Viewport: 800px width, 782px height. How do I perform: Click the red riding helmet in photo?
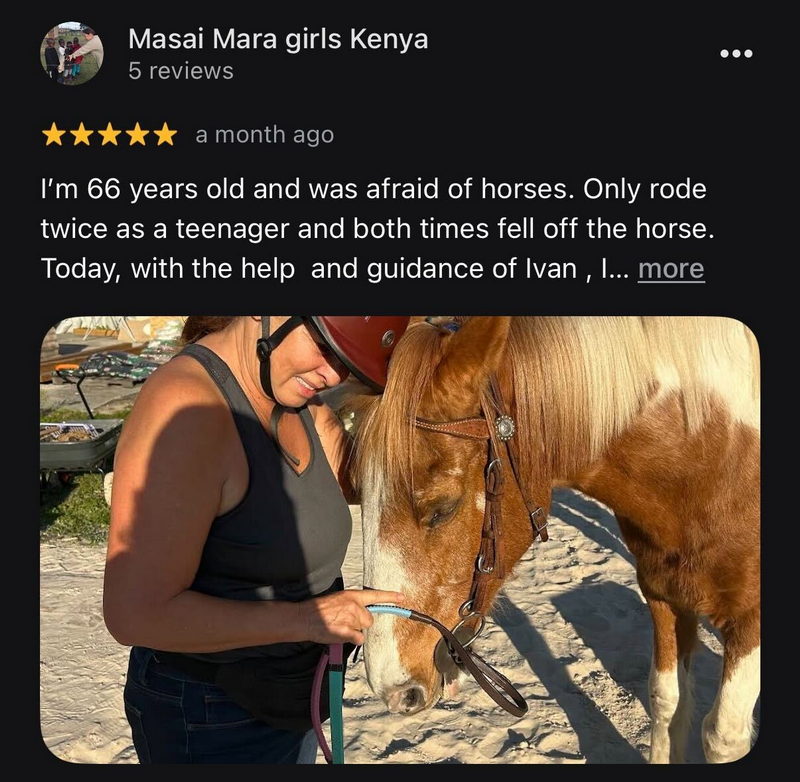pyautogui.click(x=362, y=347)
